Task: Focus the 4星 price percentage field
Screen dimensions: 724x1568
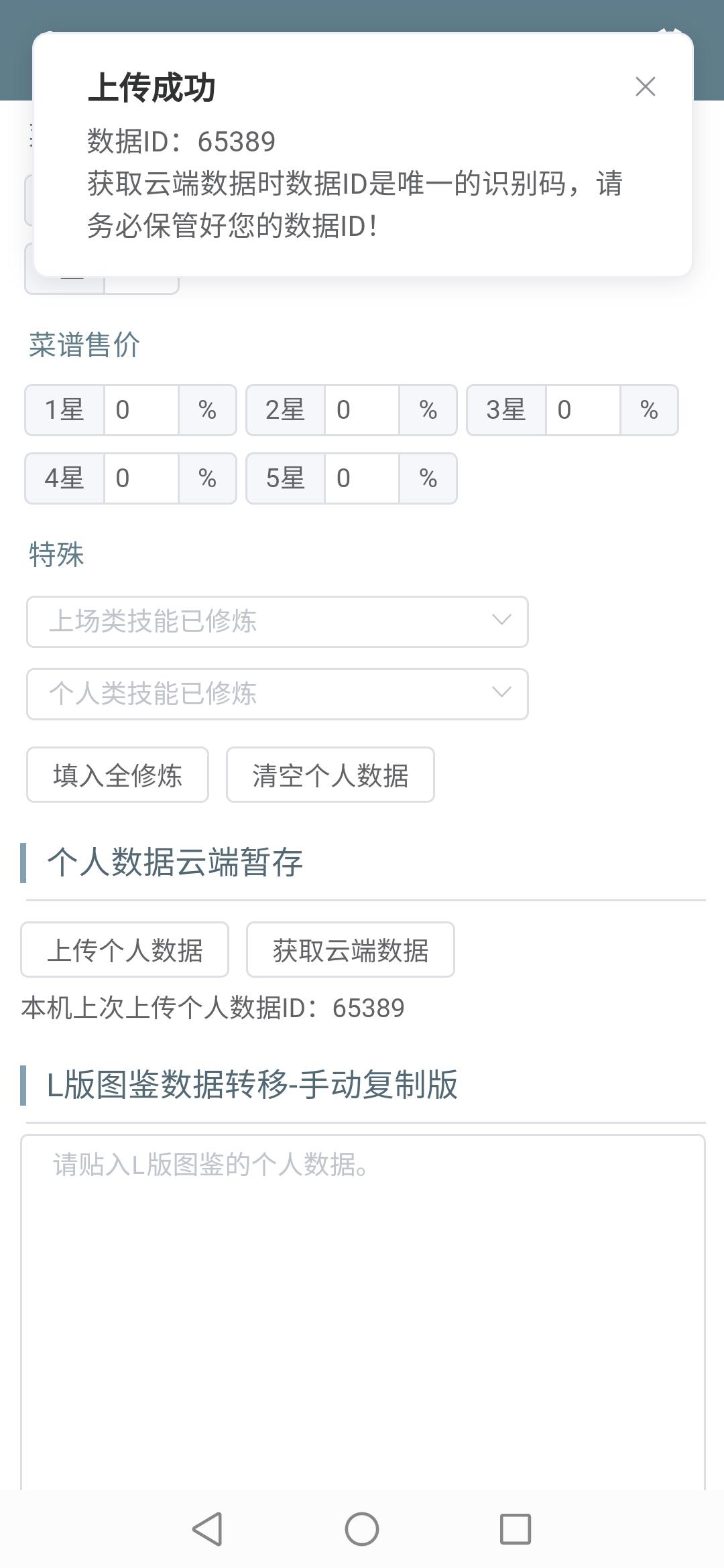Action: coord(141,478)
